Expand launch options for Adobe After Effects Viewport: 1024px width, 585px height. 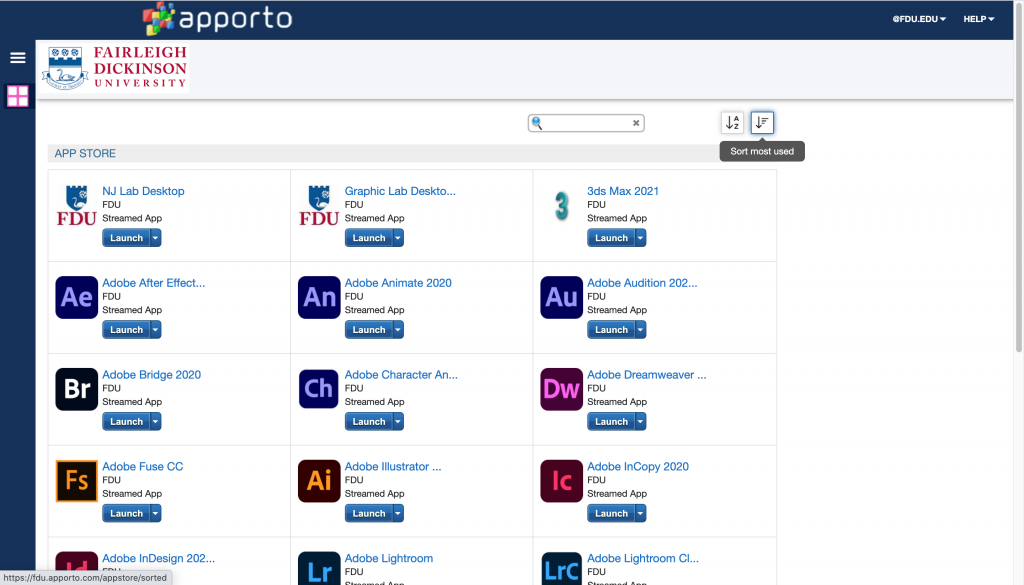[155, 330]
